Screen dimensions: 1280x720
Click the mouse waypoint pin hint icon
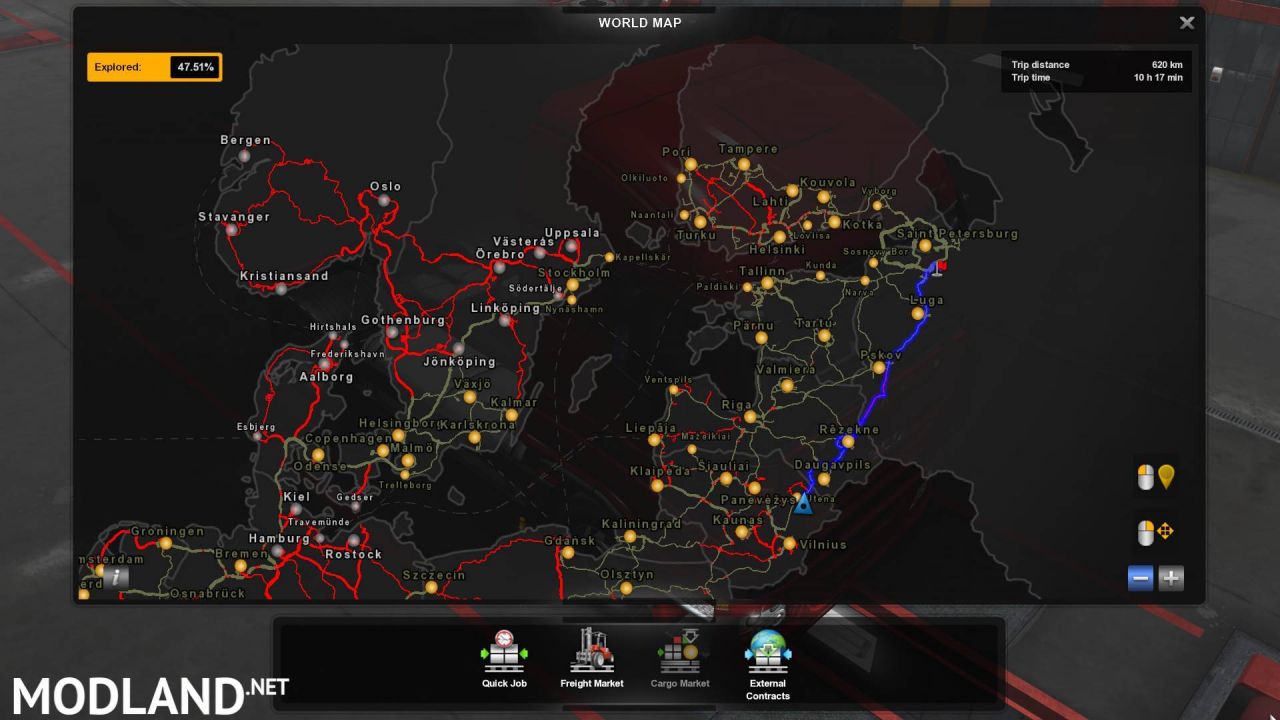click(1156, 478)
